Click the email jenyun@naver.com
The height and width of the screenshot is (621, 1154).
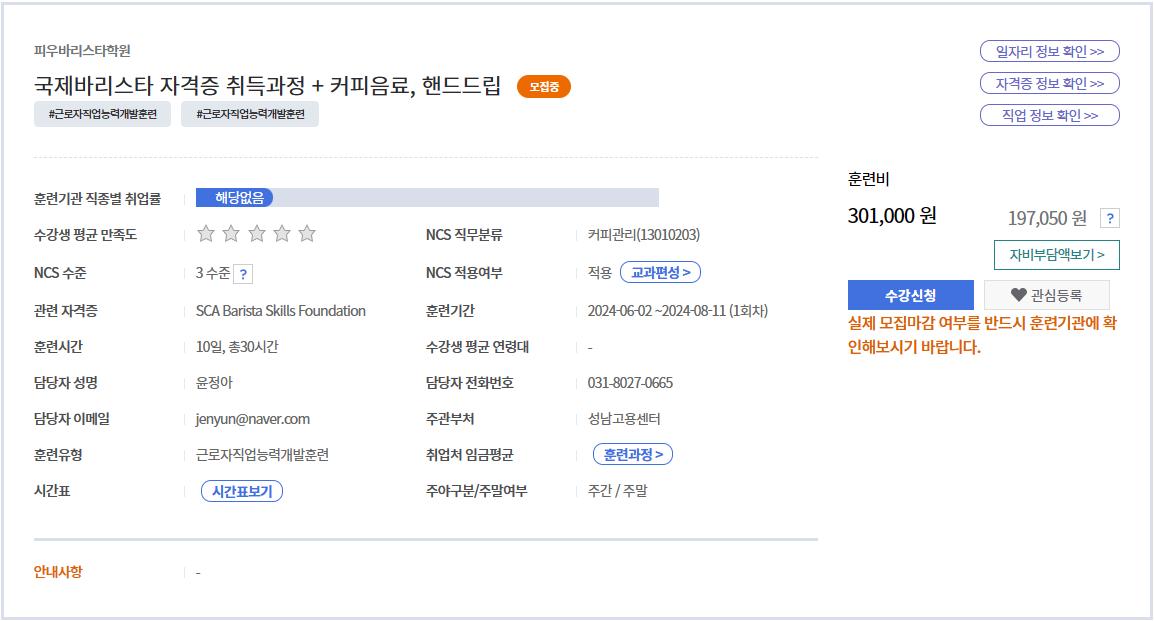click(252, 419)
